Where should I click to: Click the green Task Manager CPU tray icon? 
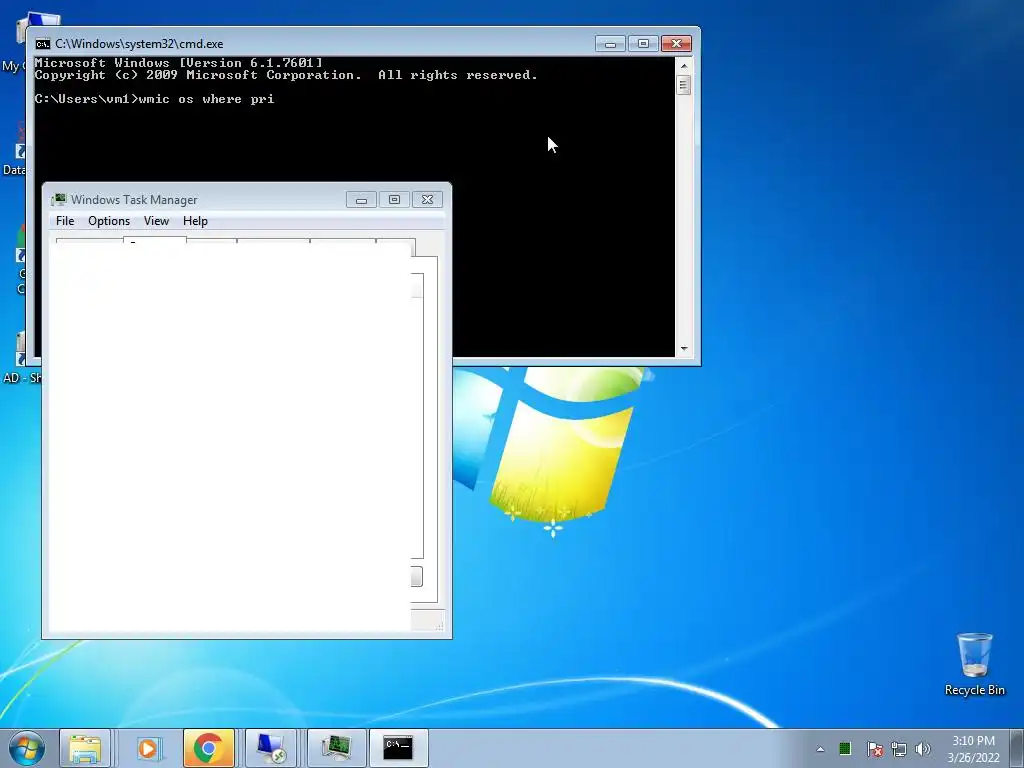click(845, 748)
